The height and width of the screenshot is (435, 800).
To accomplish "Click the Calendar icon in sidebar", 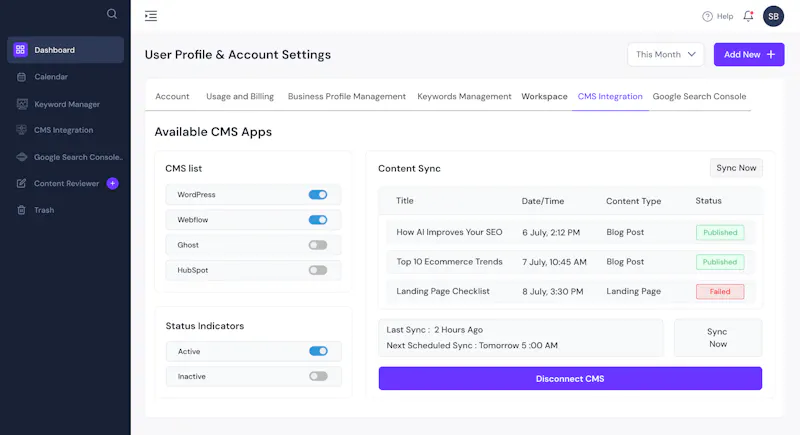I will click(x=21, y=77).
